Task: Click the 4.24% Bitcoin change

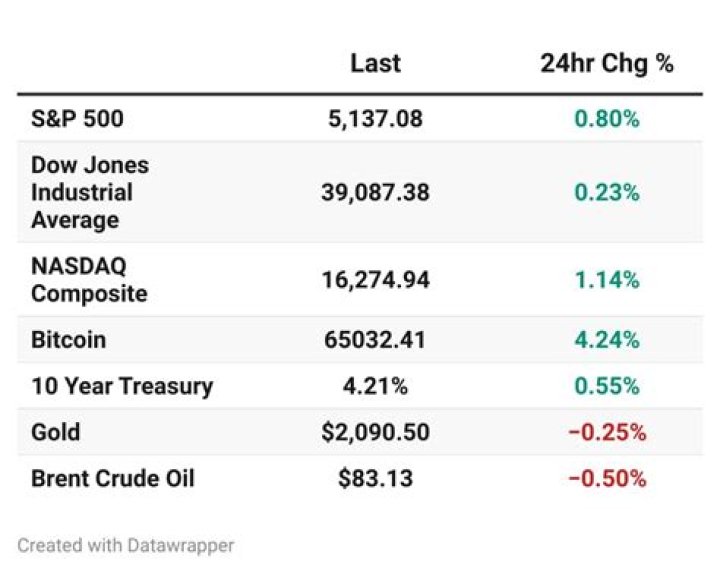Action: (607, 340)
